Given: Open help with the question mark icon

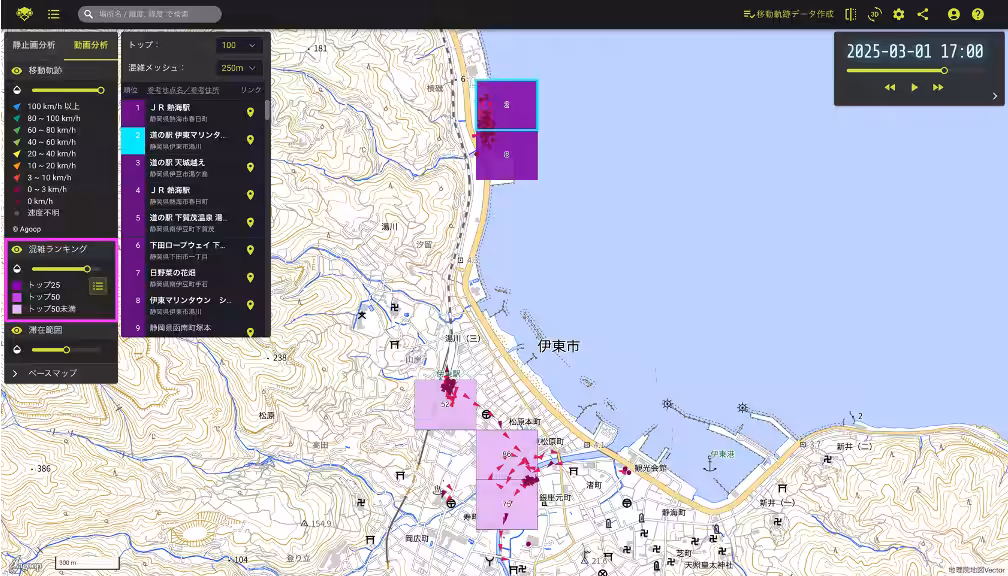Looking at the screenshot, I should (x=978, y=14).
